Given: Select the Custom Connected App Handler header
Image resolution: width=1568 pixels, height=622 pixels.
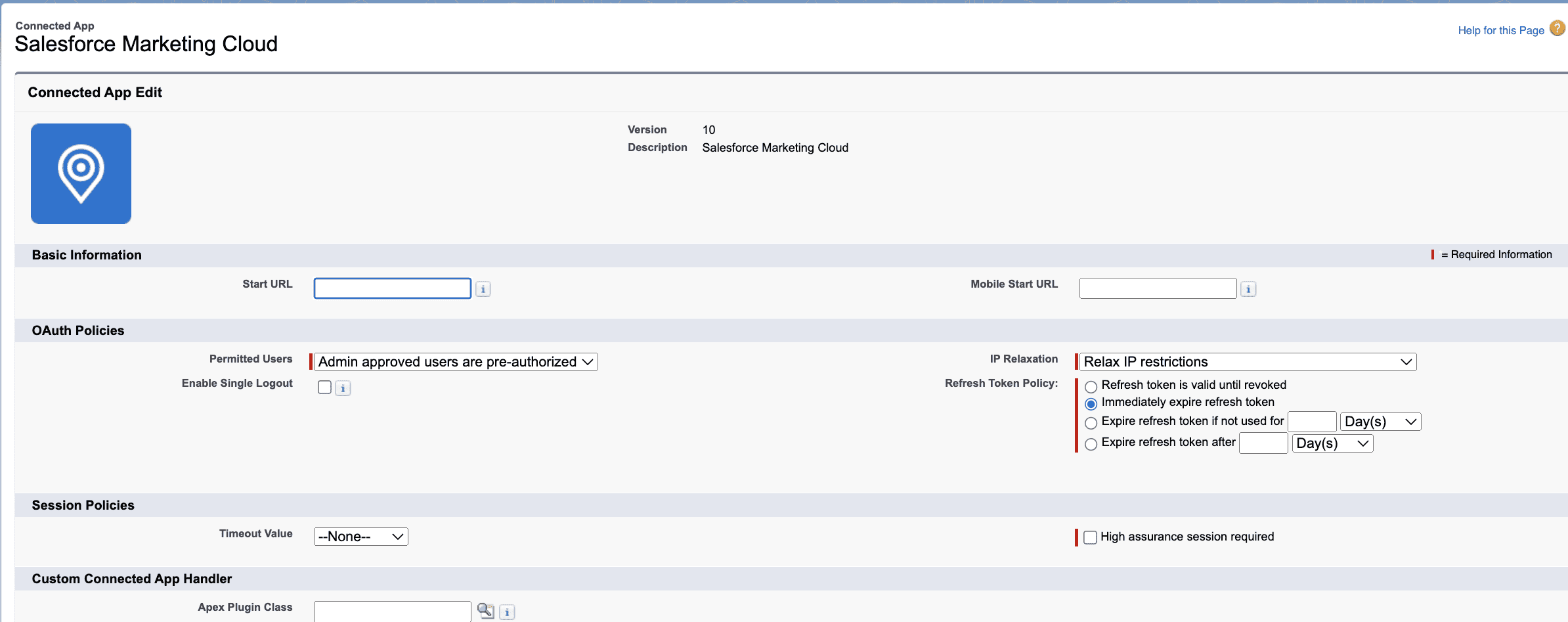Looking at the screenshot, I should click(131, 579).
